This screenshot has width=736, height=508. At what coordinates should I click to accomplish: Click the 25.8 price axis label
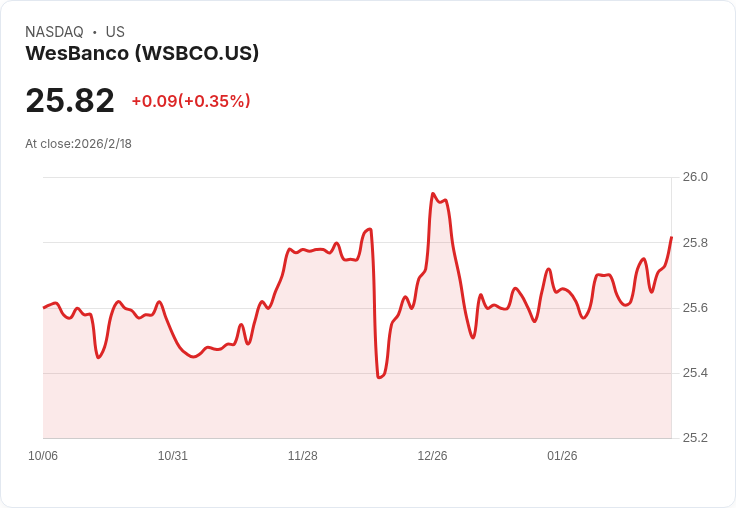coord(695,243)
